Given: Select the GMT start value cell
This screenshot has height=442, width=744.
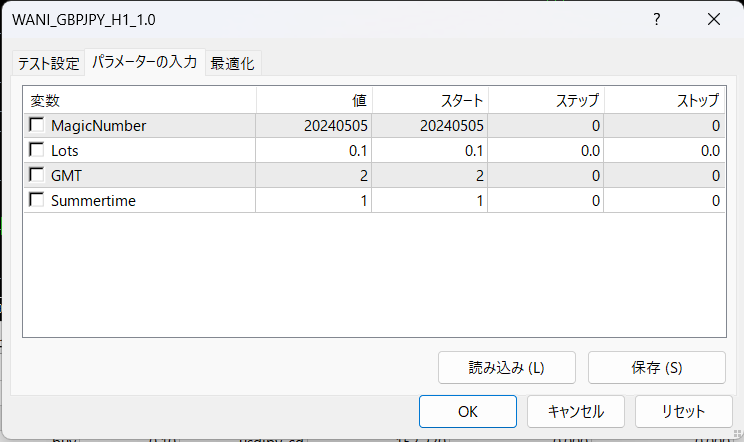Looking at the screenshot, I should tap(430, 176).
